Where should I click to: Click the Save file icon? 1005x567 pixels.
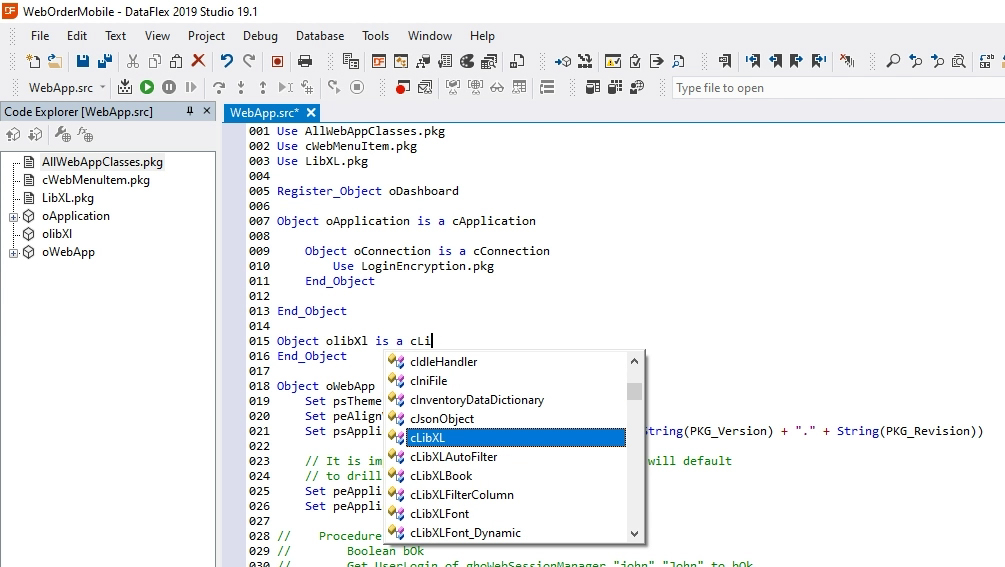pos(83,62)
